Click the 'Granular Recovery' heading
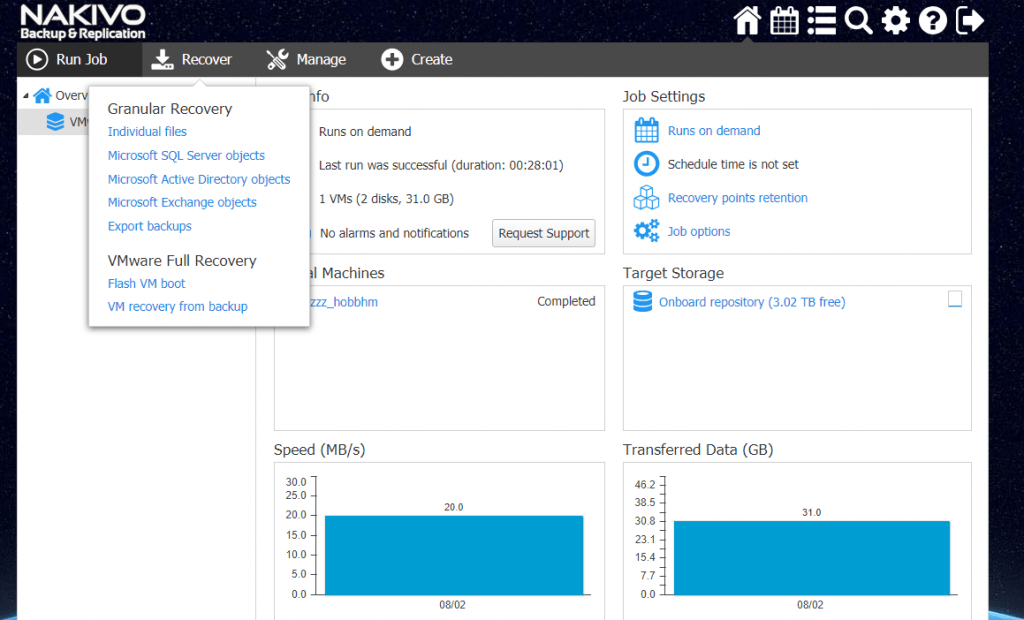The image size is (1024, 620). click(x=170, y=108)
